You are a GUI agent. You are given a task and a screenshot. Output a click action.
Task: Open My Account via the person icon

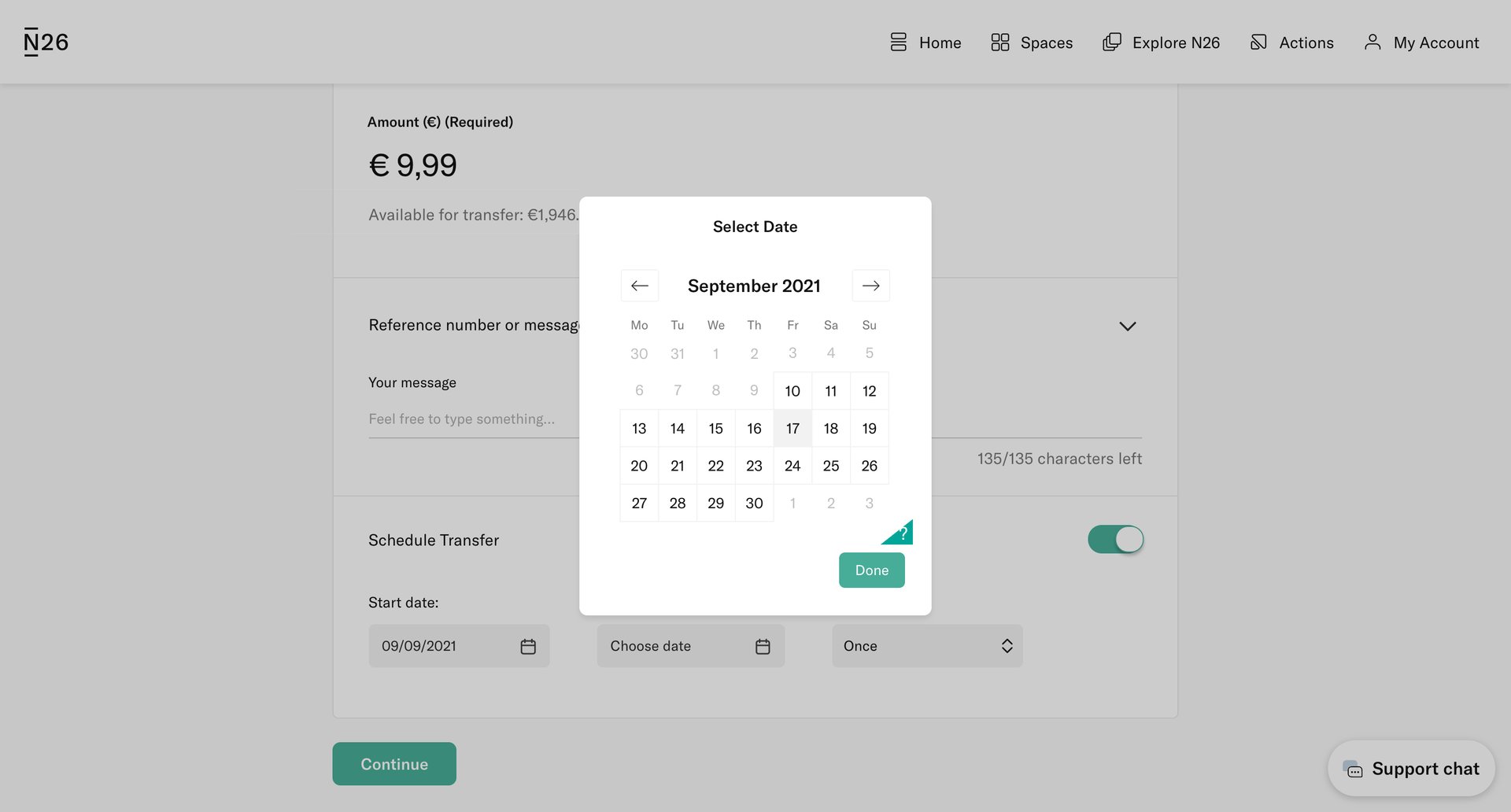pyautogui.click(x=1373, y=42)
